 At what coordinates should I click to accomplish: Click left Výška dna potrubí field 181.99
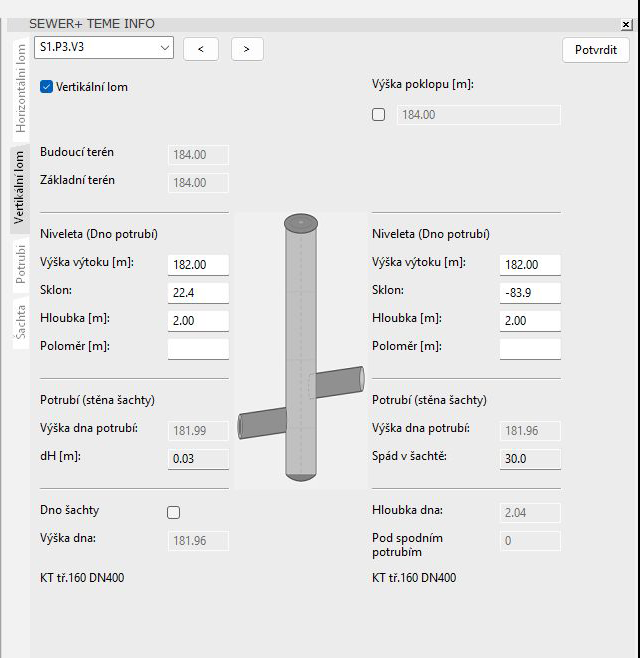(x=199, y=431)
